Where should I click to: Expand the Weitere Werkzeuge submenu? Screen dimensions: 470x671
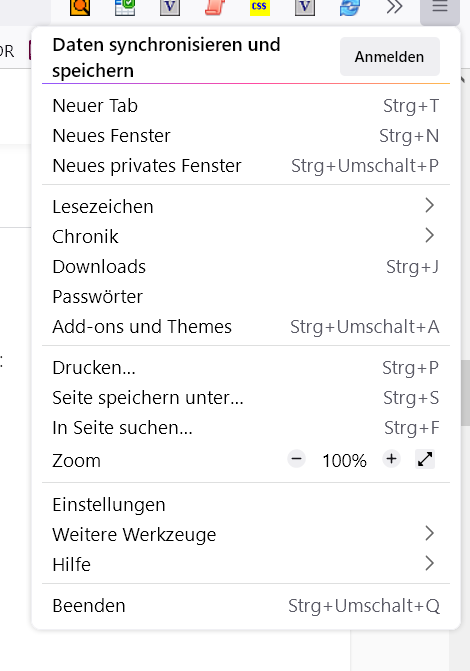(x=246, y=534)
